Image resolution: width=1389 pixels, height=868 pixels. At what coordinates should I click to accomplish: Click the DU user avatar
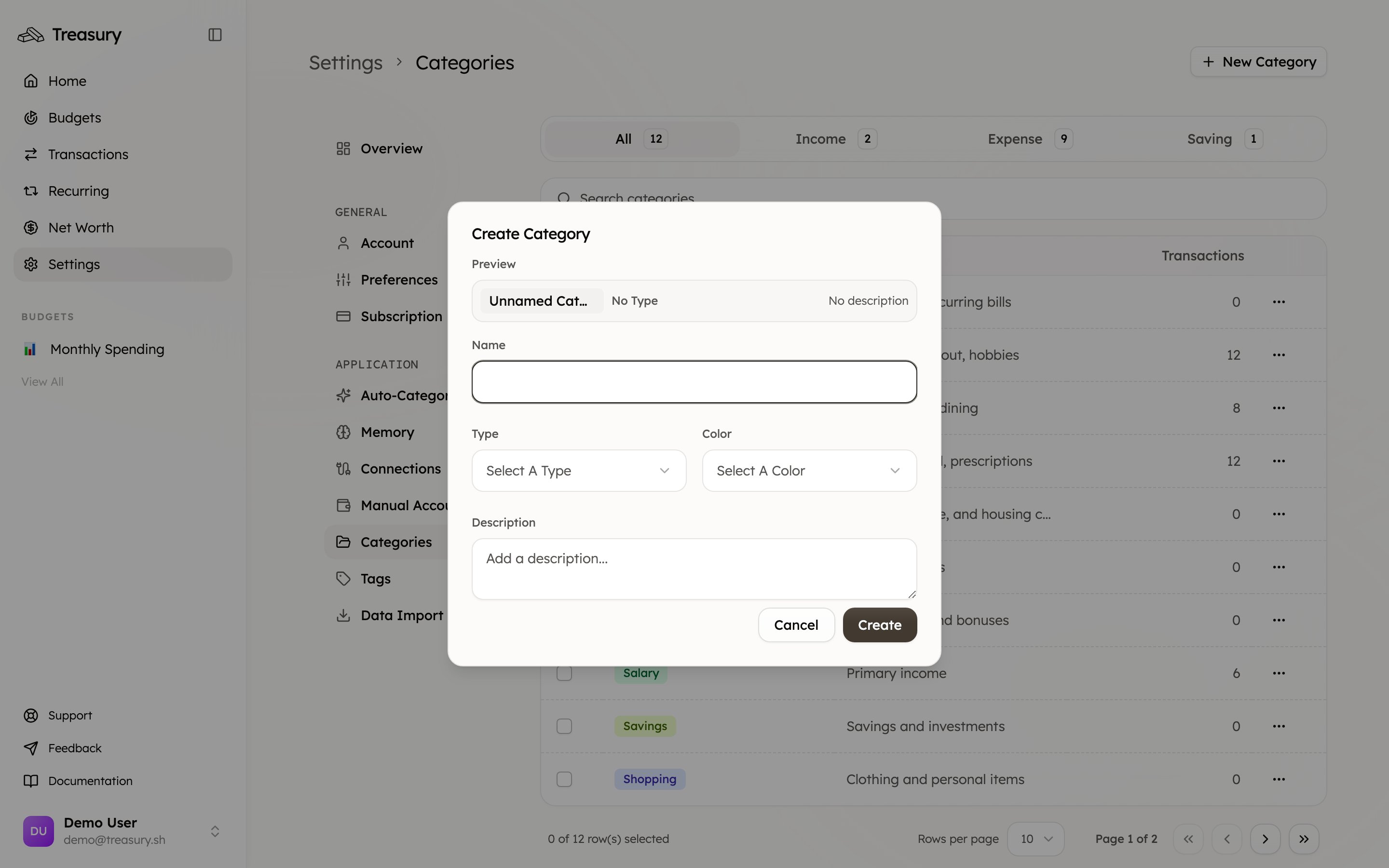tap(39, 831)
